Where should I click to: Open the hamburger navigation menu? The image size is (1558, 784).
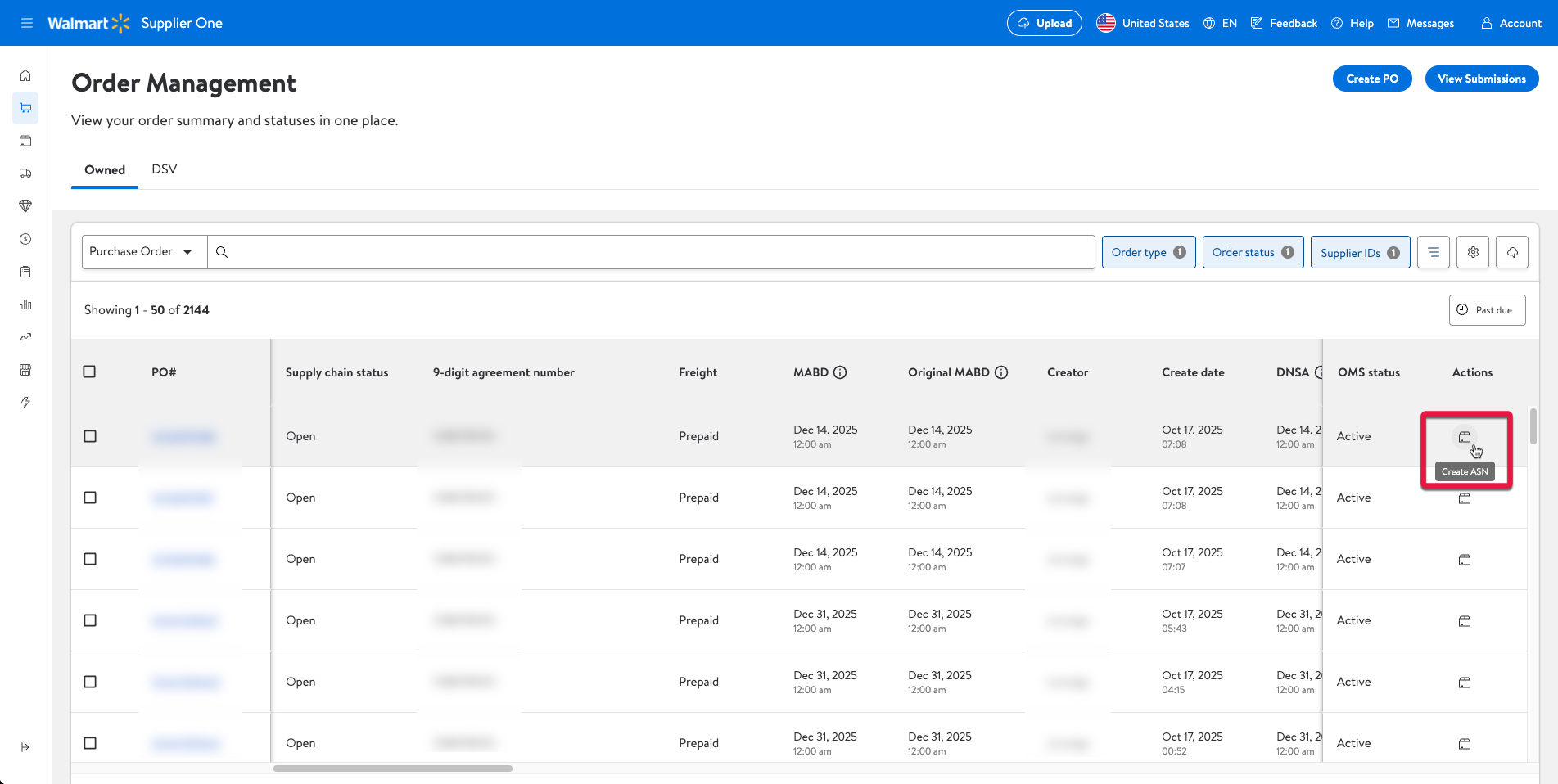(27, 23)
